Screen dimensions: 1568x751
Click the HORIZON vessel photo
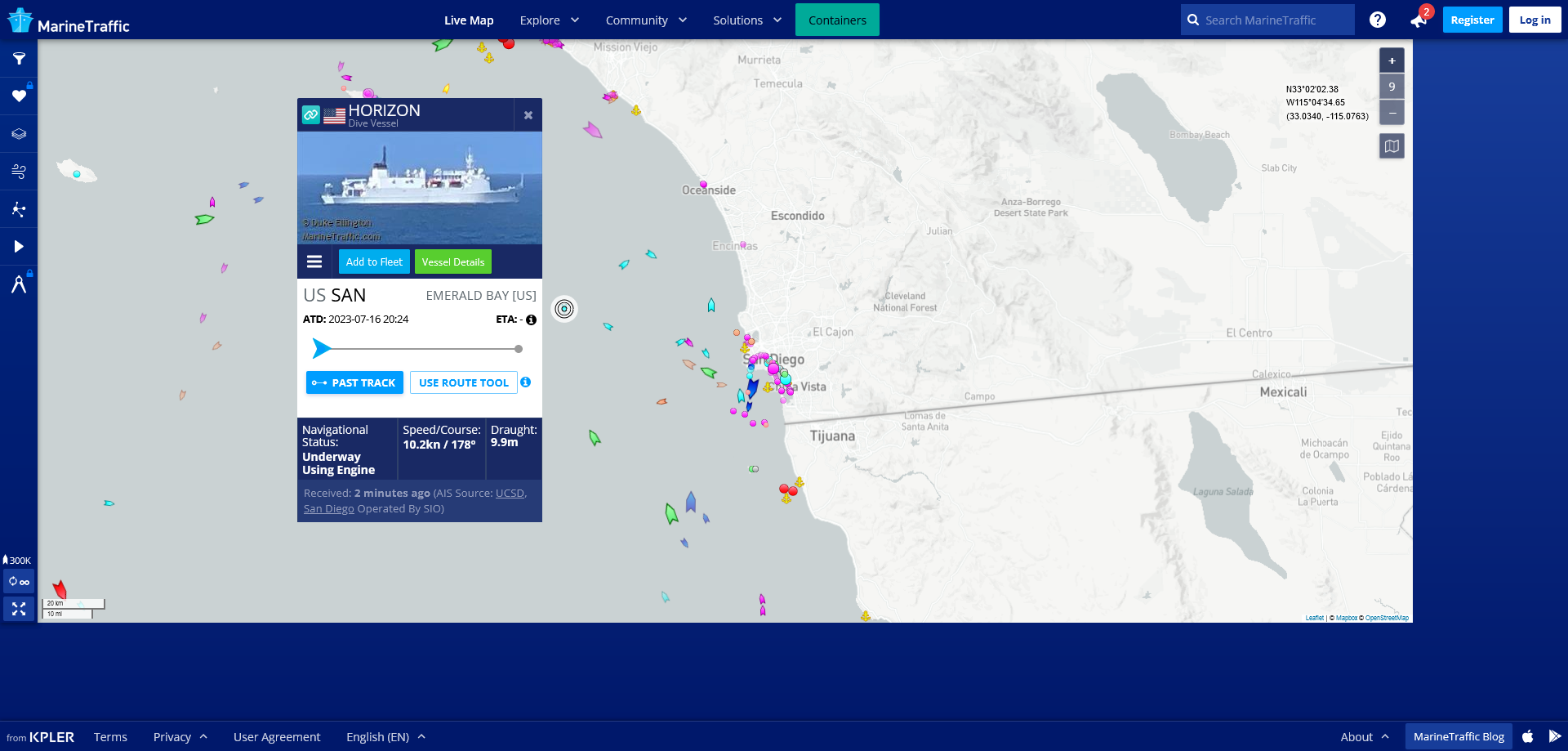point(420,188)
